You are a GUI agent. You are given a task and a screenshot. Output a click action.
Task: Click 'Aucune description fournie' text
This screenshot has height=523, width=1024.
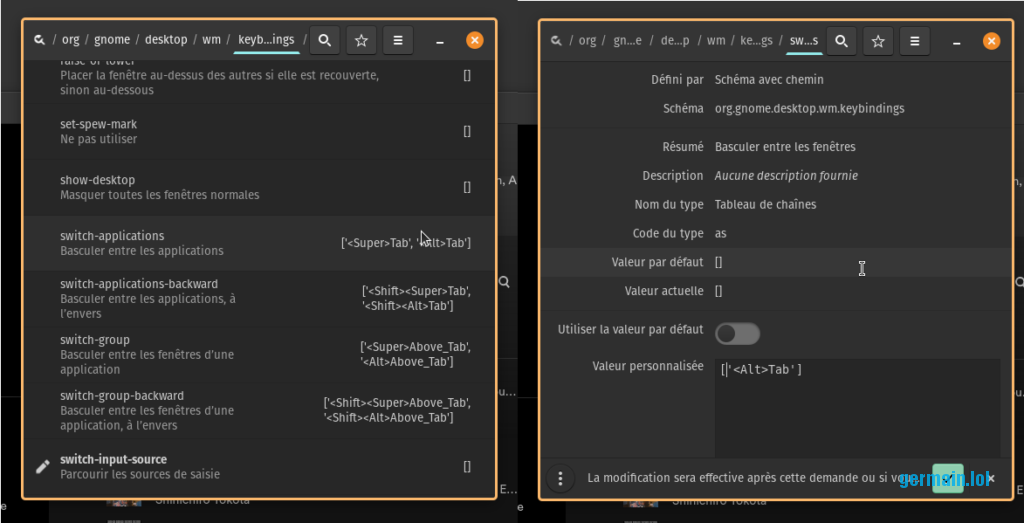[786, 176]
